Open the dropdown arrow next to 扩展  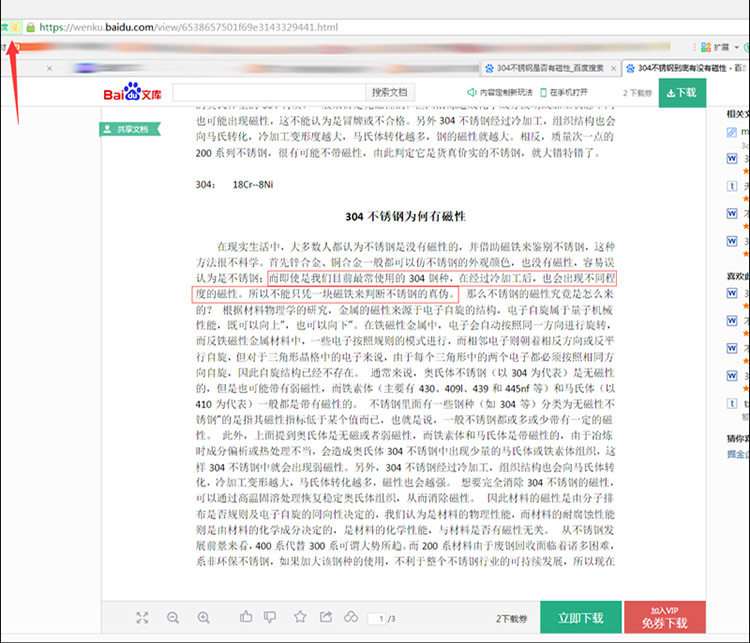click(x=737, y=47)
